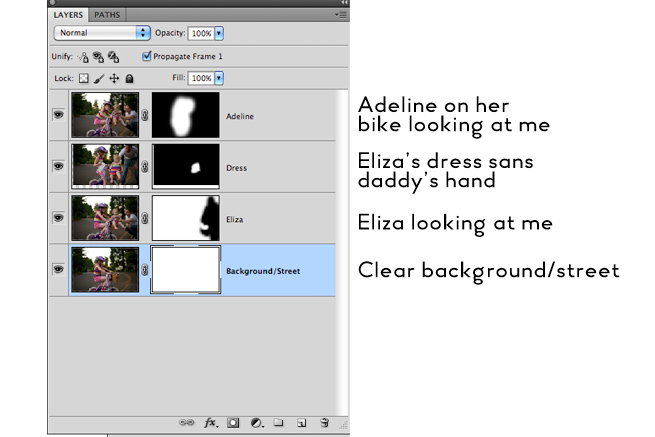Screen dimensions: 655x437
Task: Switch to the Paths tab
Action: click(107, 15)
